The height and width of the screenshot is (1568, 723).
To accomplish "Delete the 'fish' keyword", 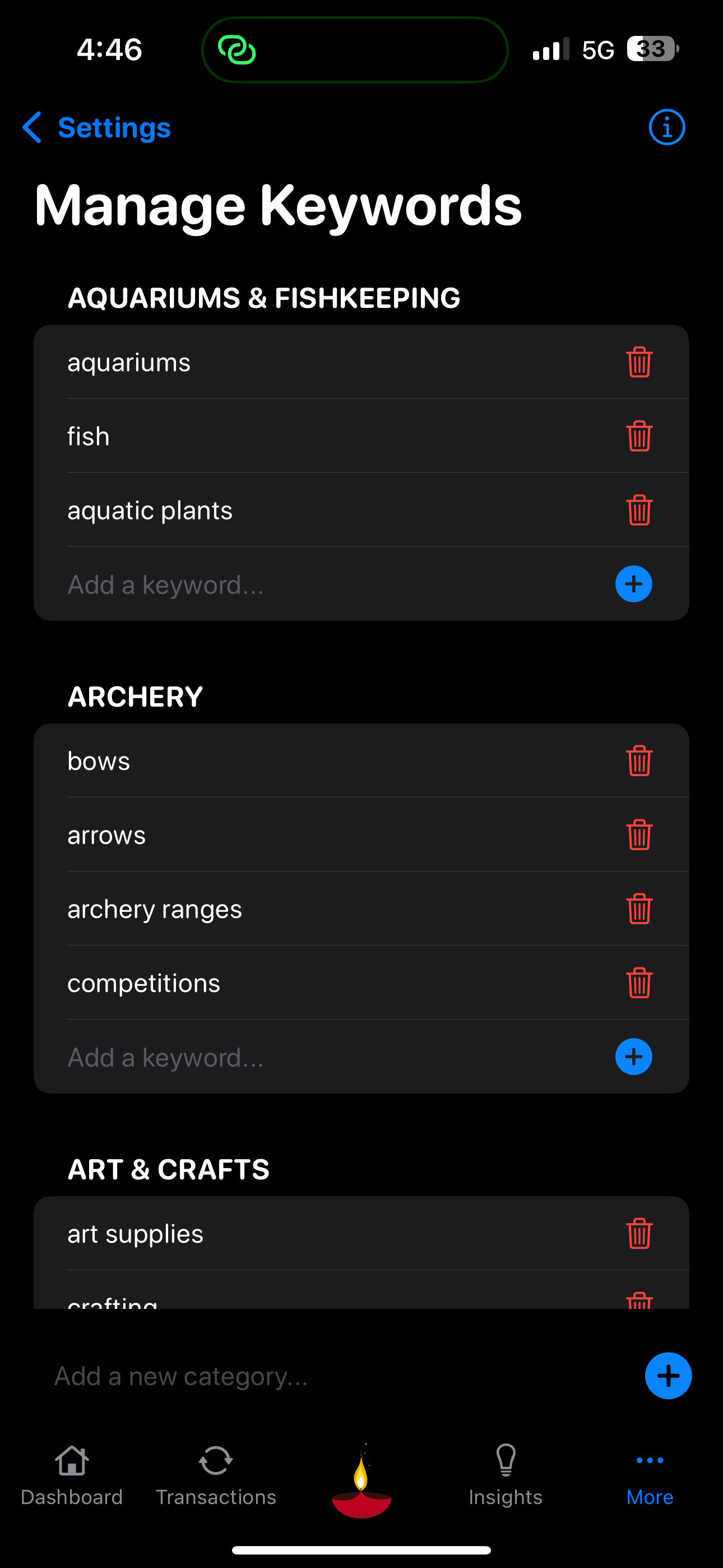I will coord(639,436).
